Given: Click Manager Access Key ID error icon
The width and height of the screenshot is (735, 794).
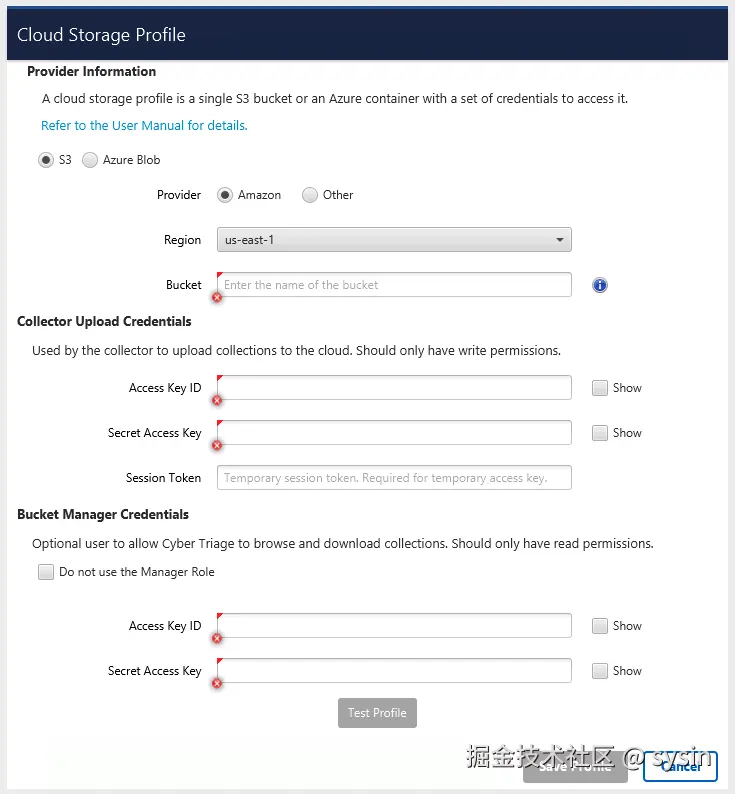Looking at the screenshot, I should (x=217, y=638).
